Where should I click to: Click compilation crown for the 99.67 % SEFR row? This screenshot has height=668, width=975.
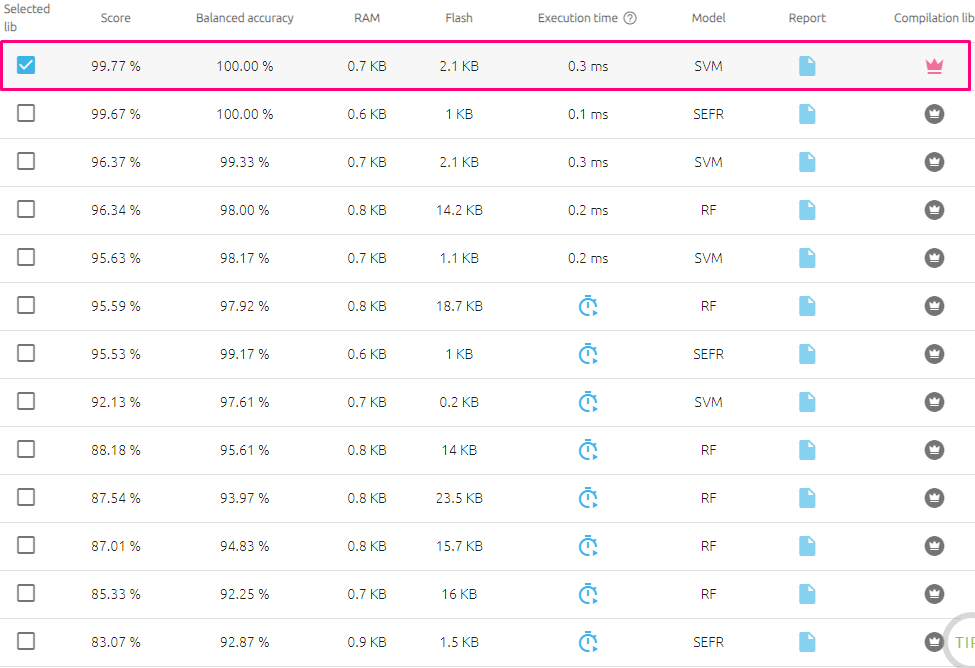click(934, 114)
